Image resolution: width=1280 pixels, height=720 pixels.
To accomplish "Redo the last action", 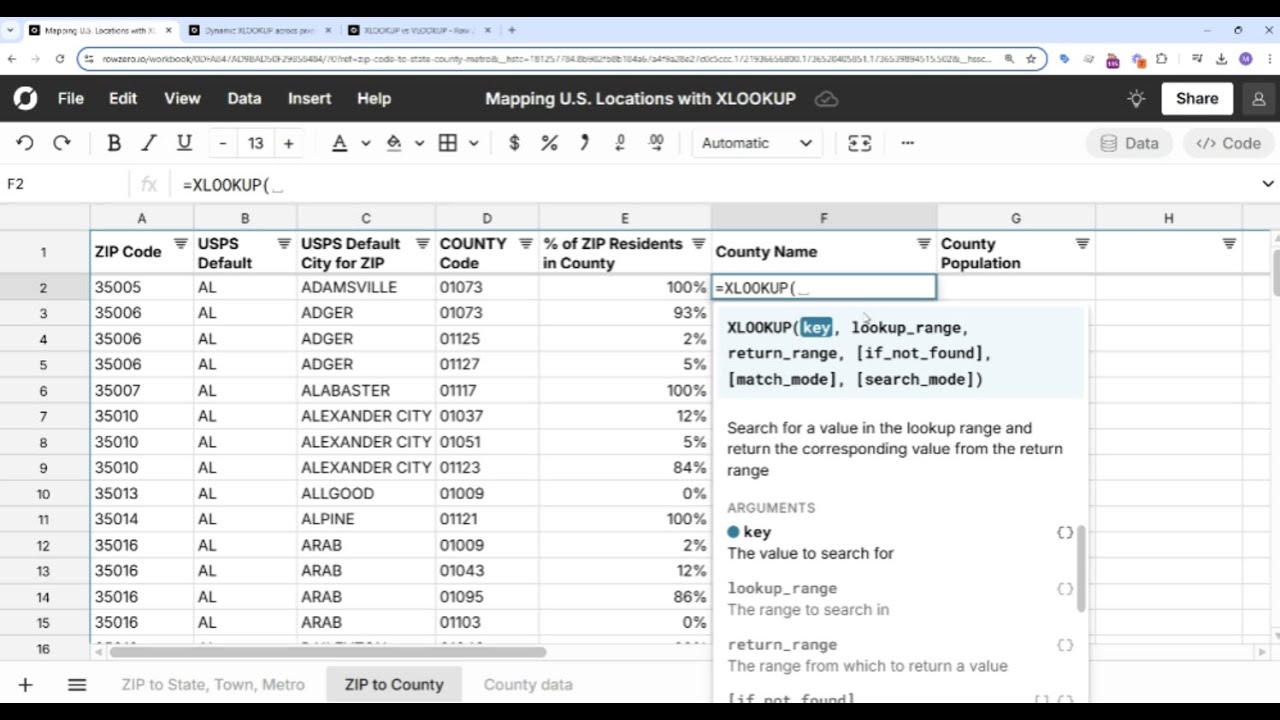I will 62,143.
